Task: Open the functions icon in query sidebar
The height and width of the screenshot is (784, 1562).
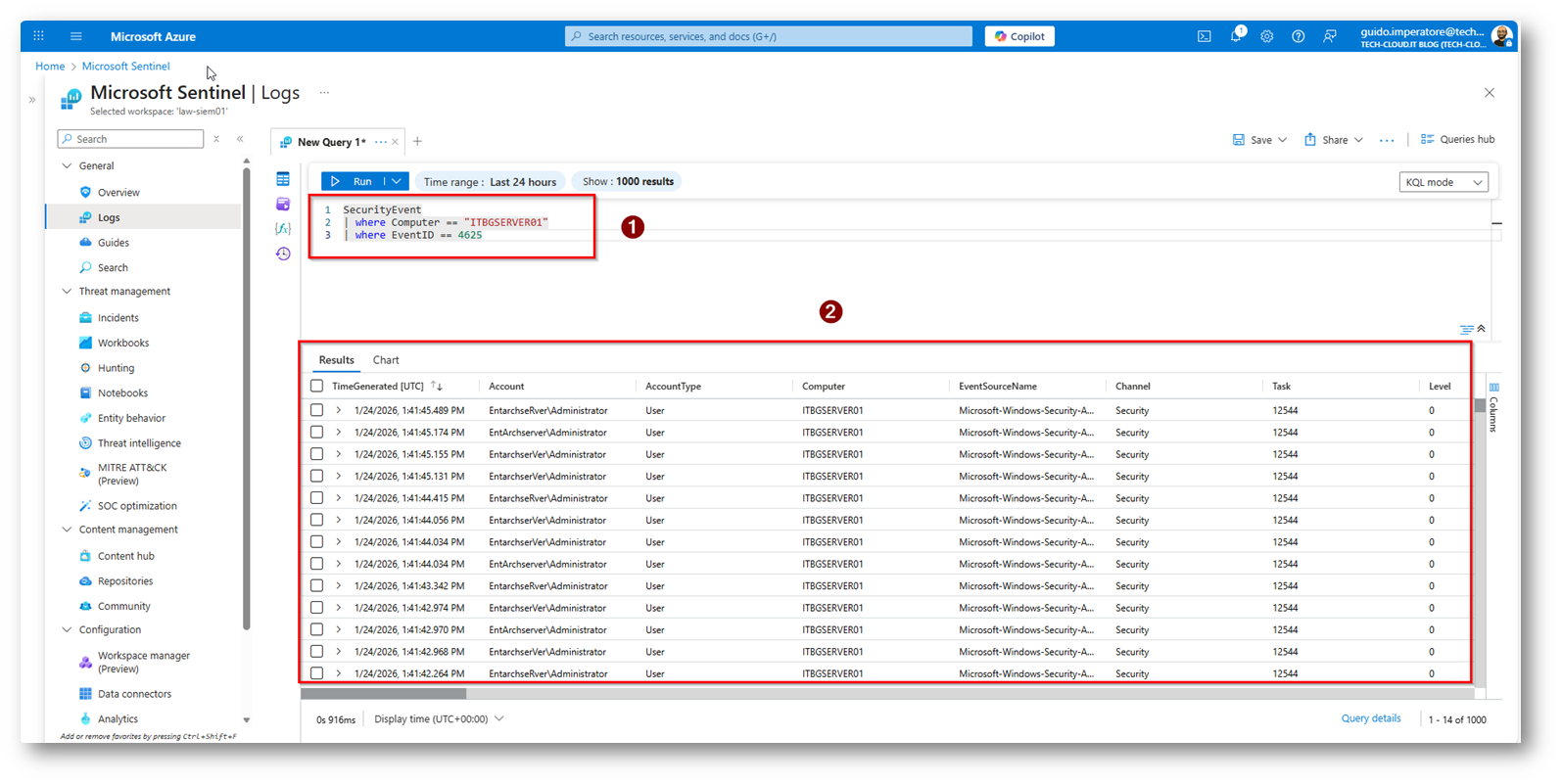Action: coord(283,228)
